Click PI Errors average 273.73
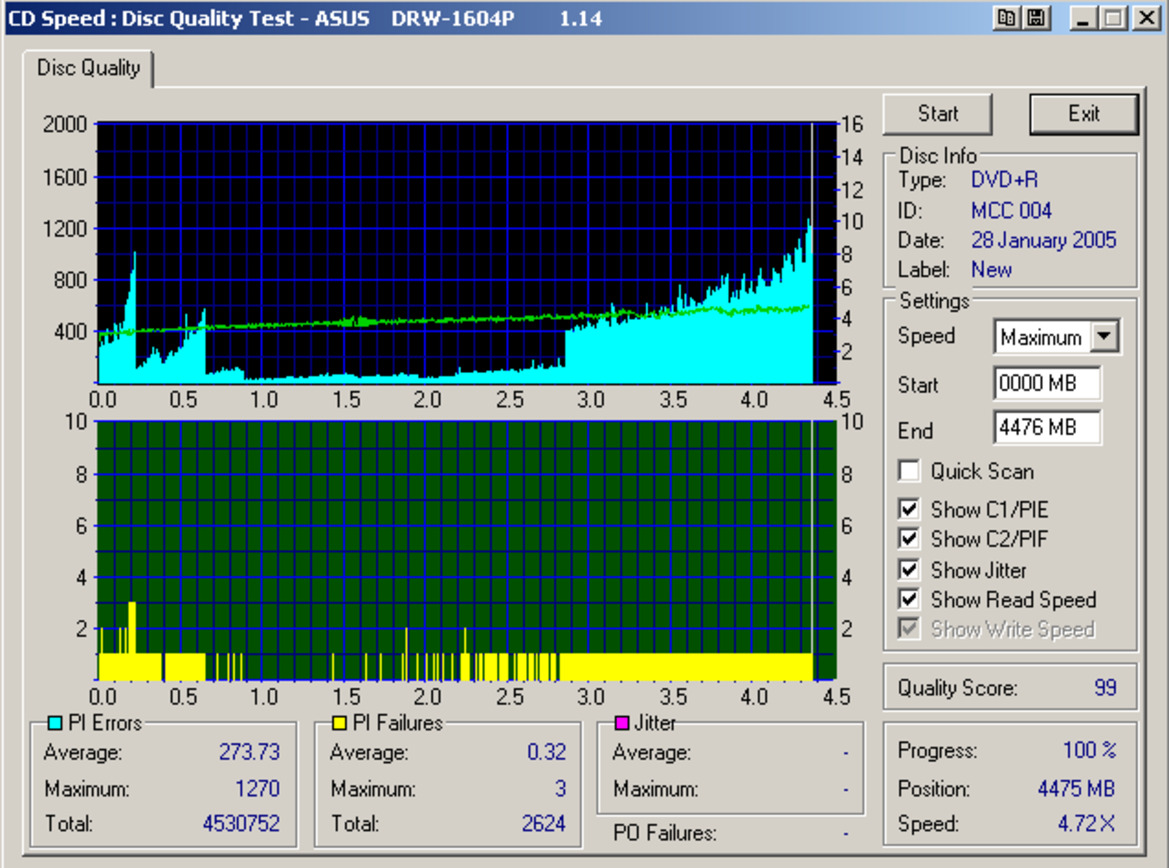The height and width of the screenshot is (868, 1169). tap(249, 752)
